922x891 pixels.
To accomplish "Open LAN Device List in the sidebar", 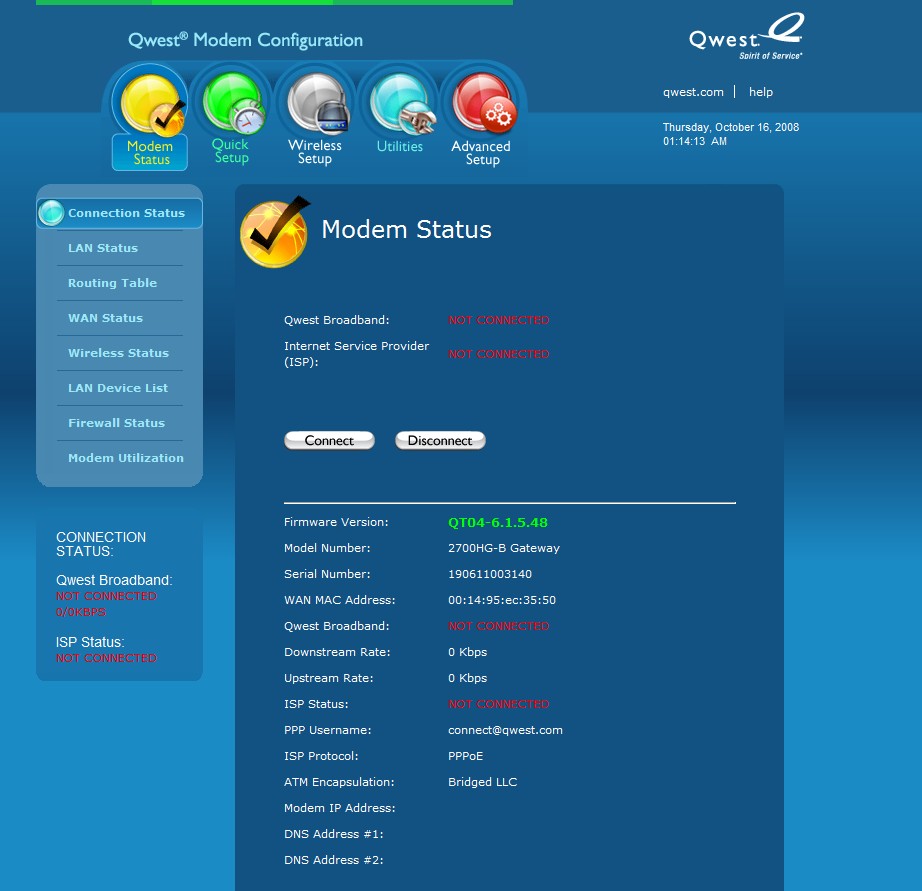I will 118,388.
